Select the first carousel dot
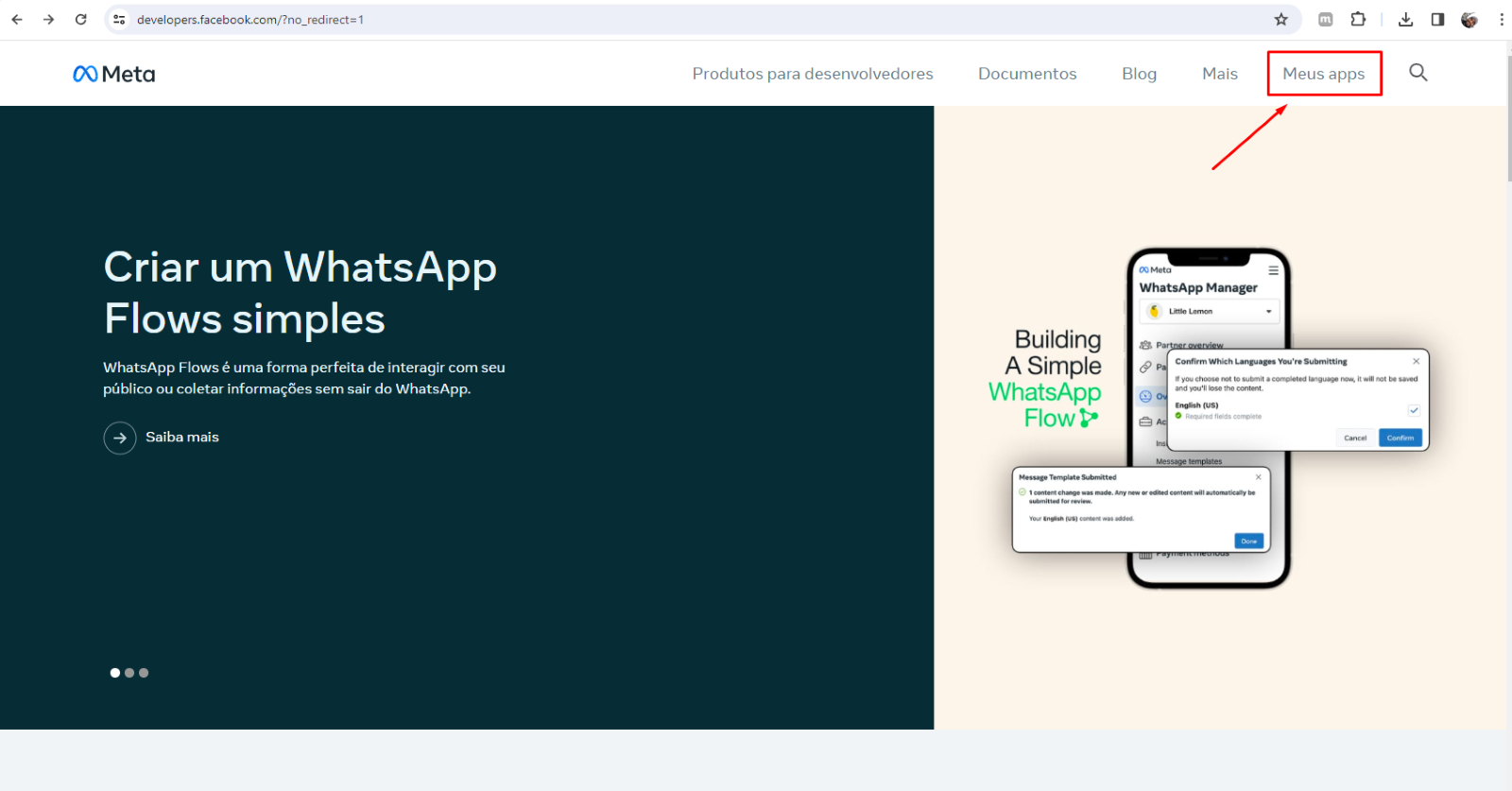The image size is (1512, 791). [x=115, y=673]
